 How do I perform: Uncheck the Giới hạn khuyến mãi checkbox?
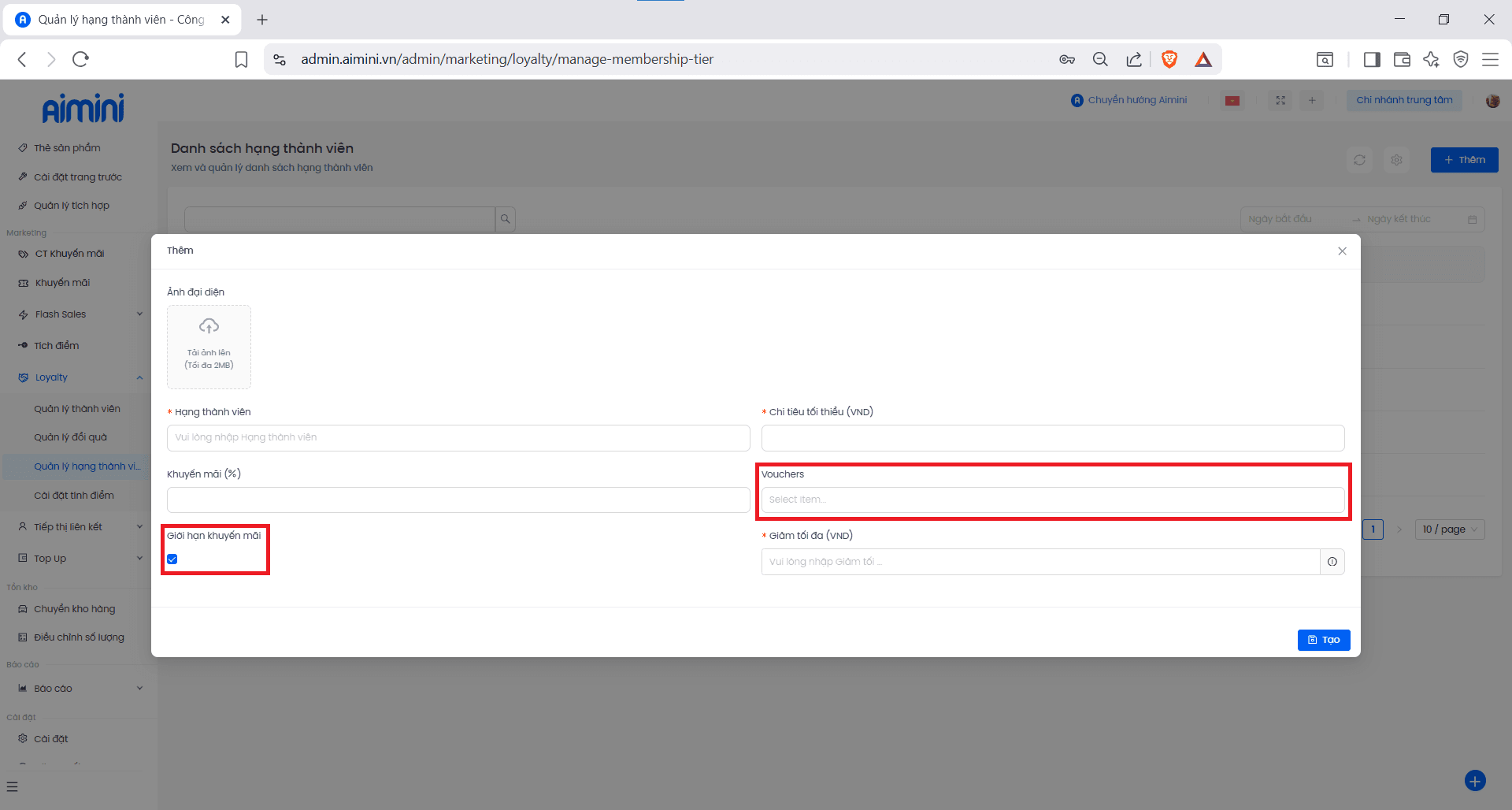(172, 559)
